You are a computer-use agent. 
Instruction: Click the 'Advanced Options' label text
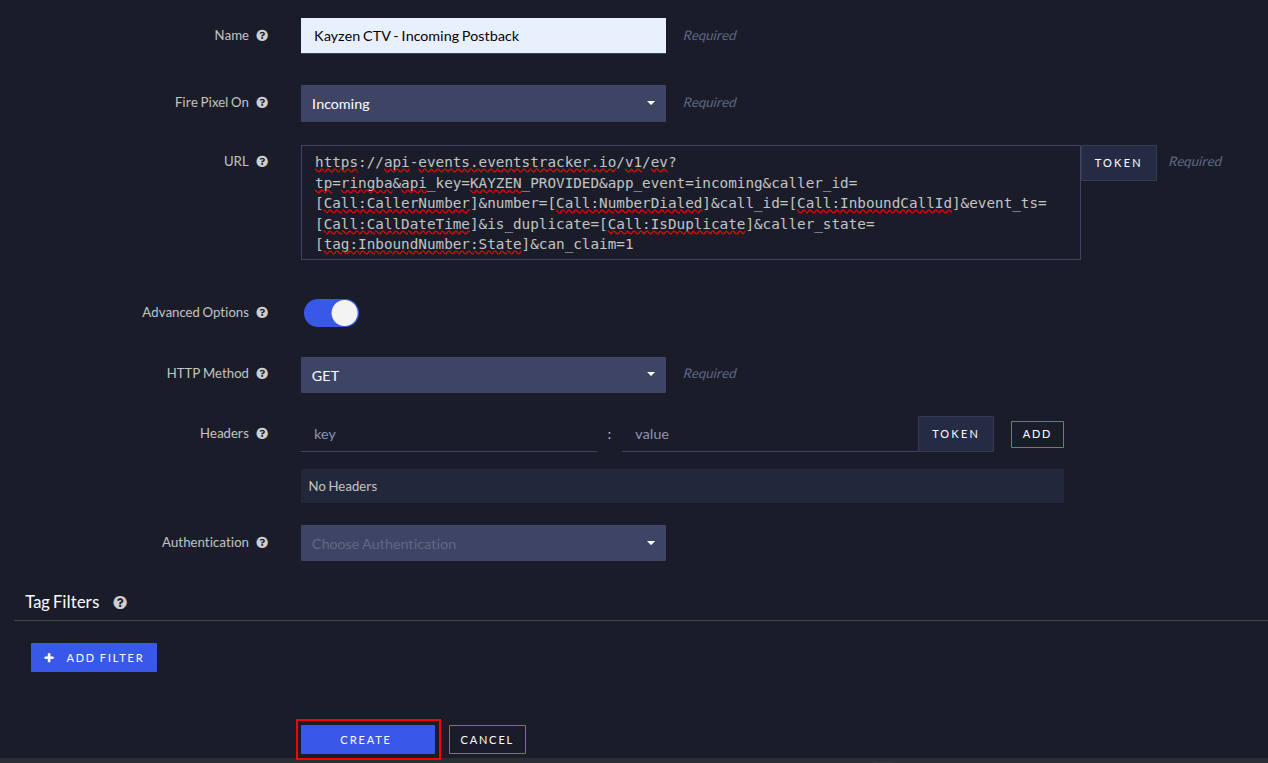195,312
